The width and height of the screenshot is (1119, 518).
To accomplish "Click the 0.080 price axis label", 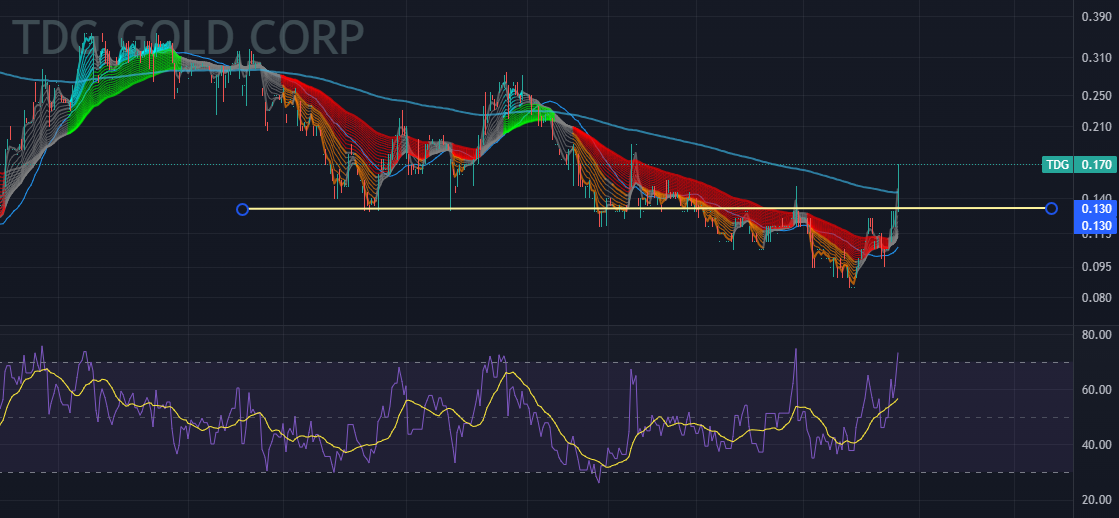I will point(1096,298).
